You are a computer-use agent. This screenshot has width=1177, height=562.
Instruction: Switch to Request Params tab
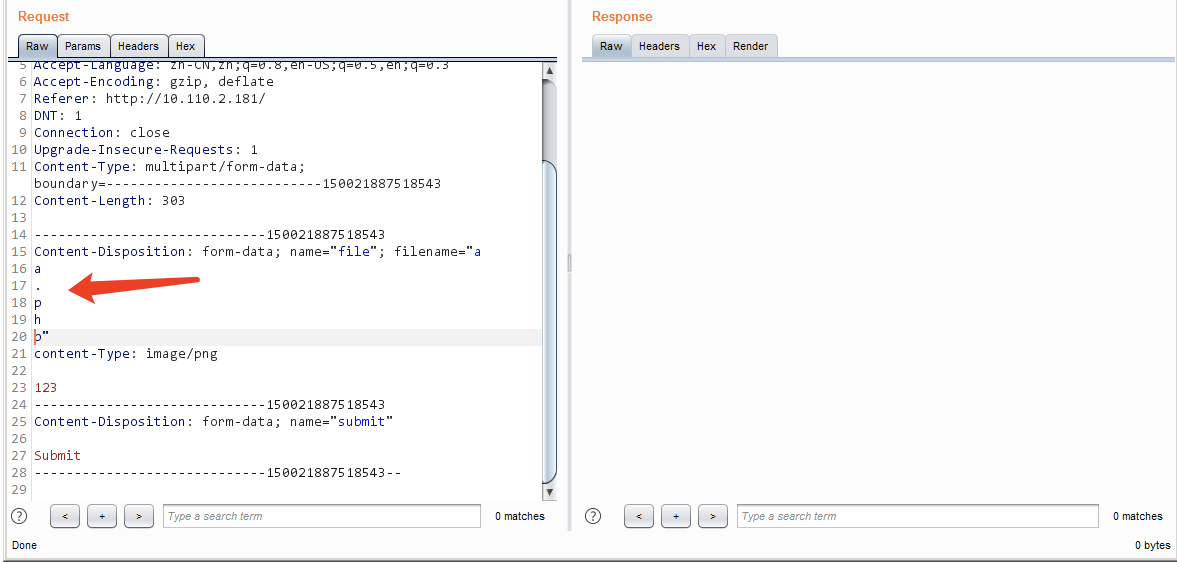click(x=83, y=46)
